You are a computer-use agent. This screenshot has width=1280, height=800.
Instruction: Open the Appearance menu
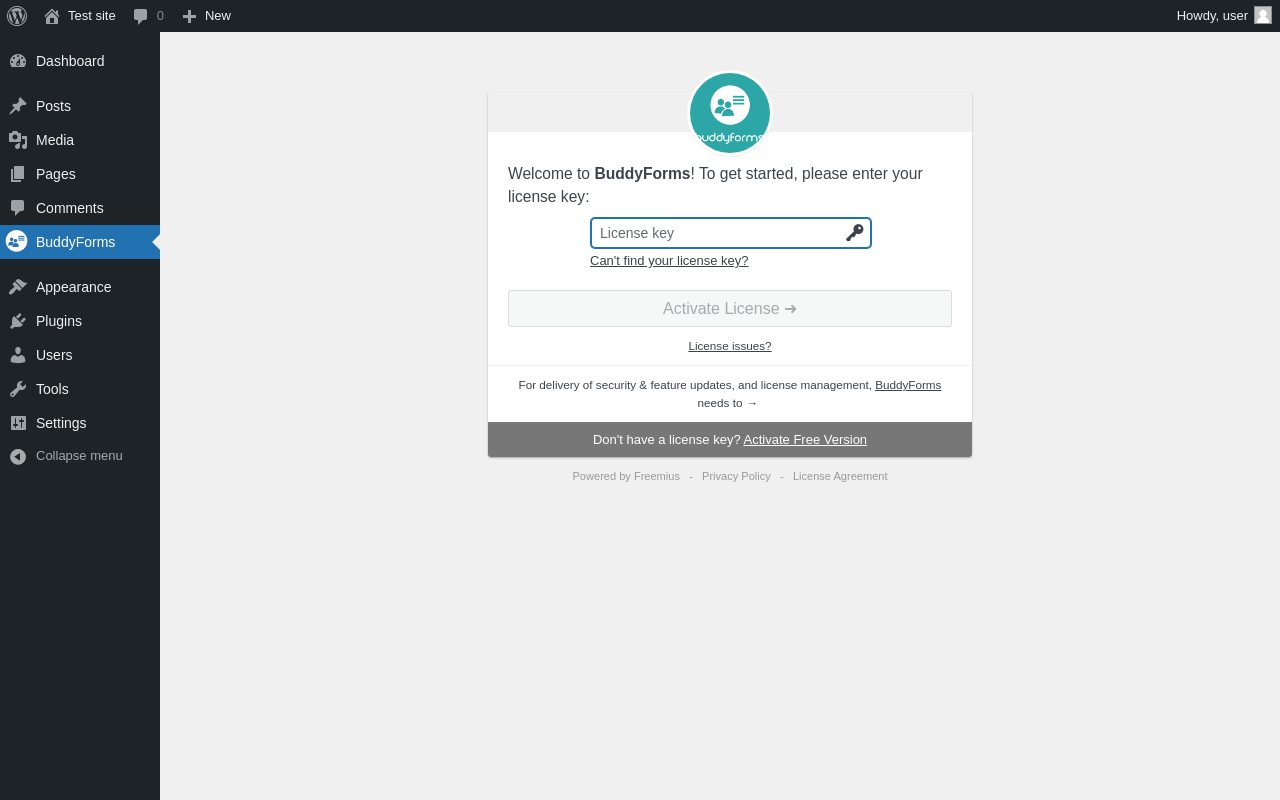tap(80, 287)
